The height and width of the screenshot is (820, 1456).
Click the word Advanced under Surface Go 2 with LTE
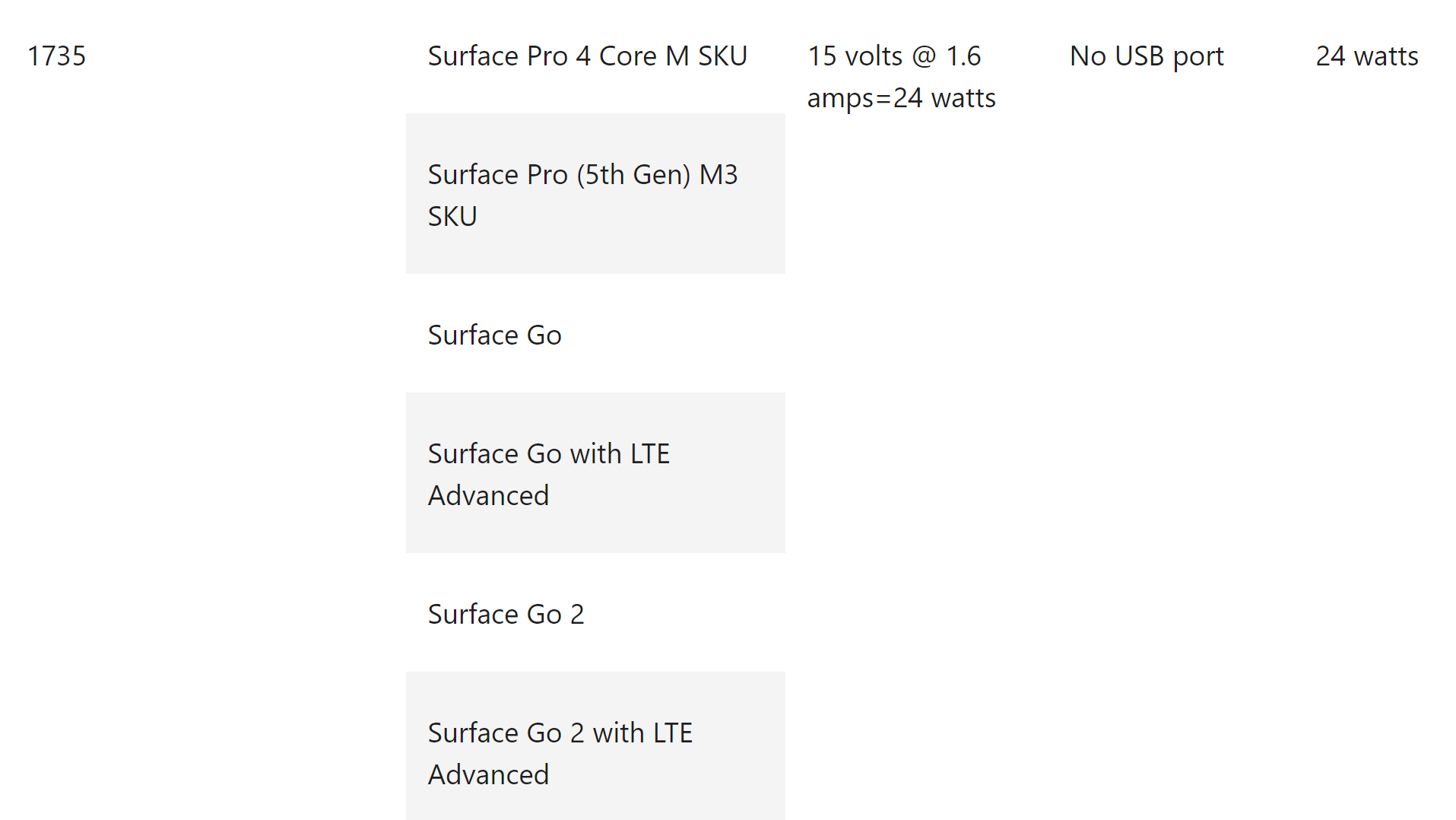488,774
